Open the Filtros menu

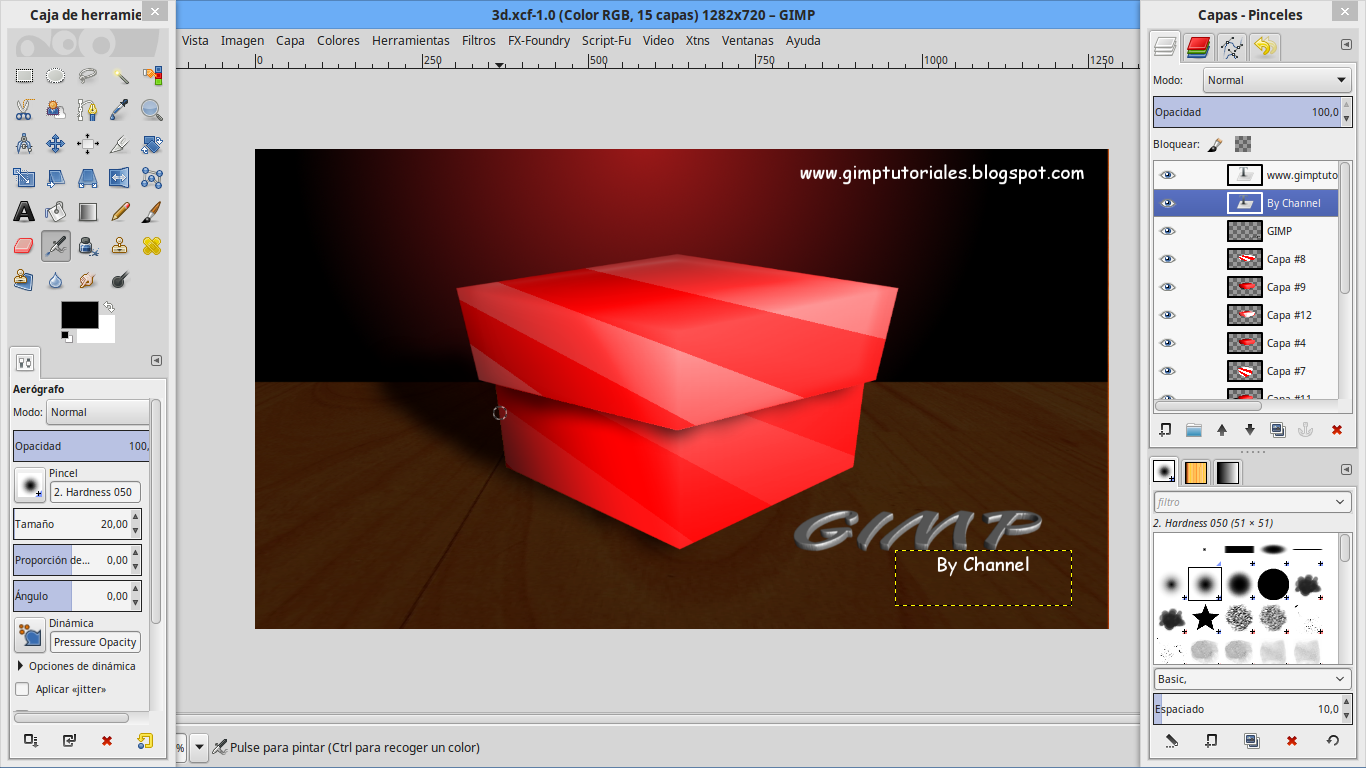(x=478, y=40)
